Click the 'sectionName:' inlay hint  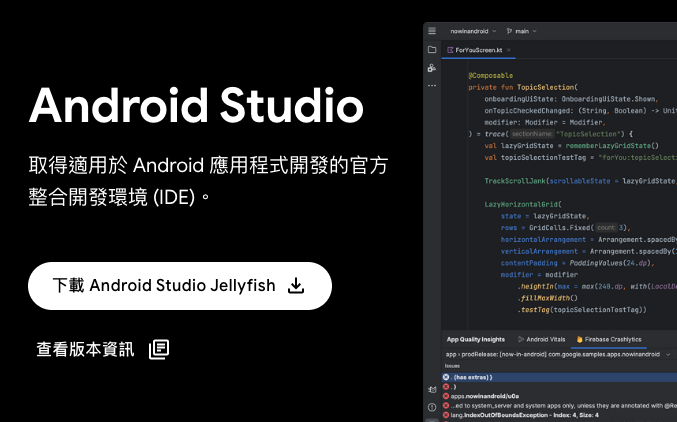click(531, 134)
